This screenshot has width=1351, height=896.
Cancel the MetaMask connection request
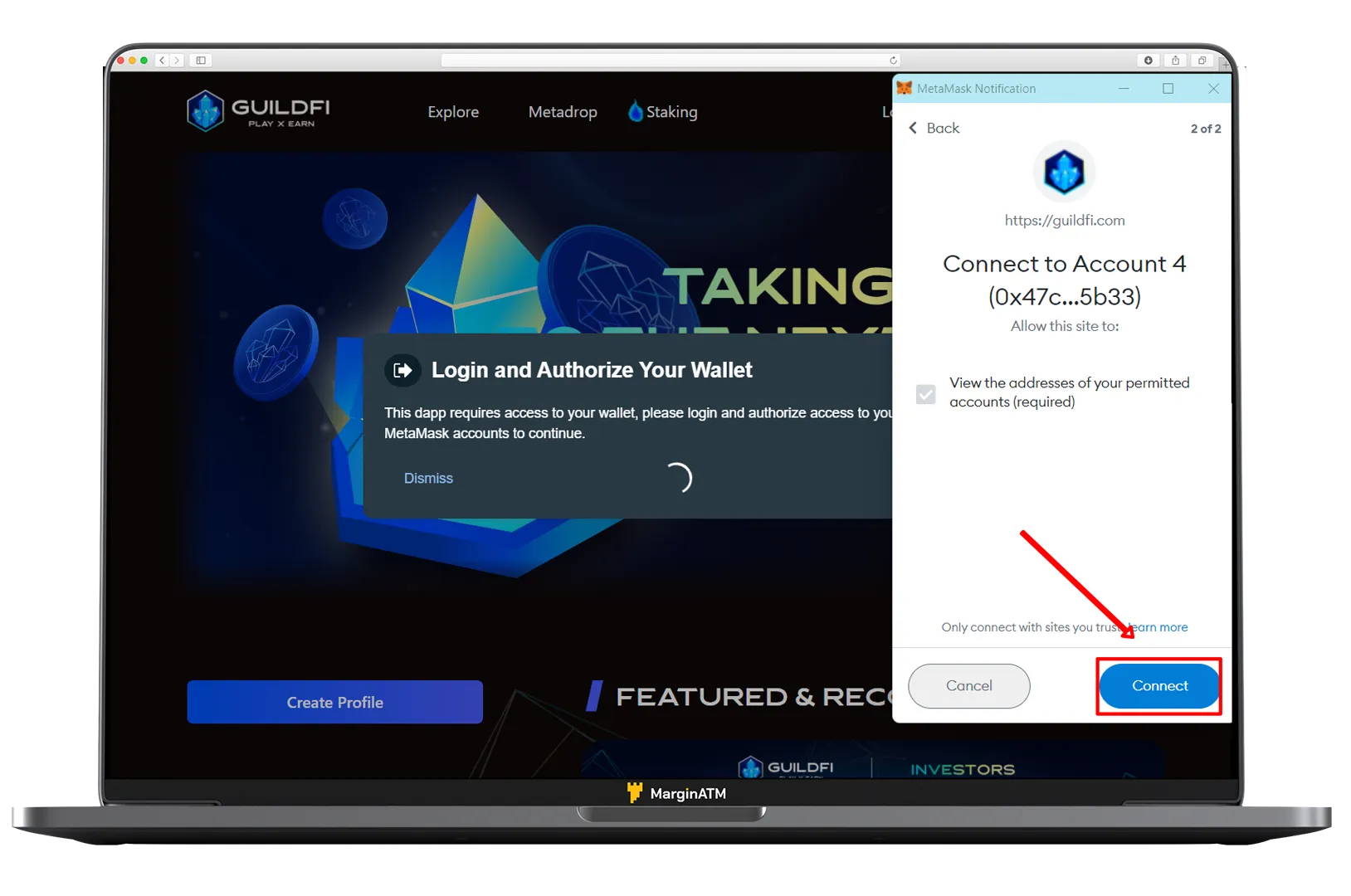coord(968,686)
